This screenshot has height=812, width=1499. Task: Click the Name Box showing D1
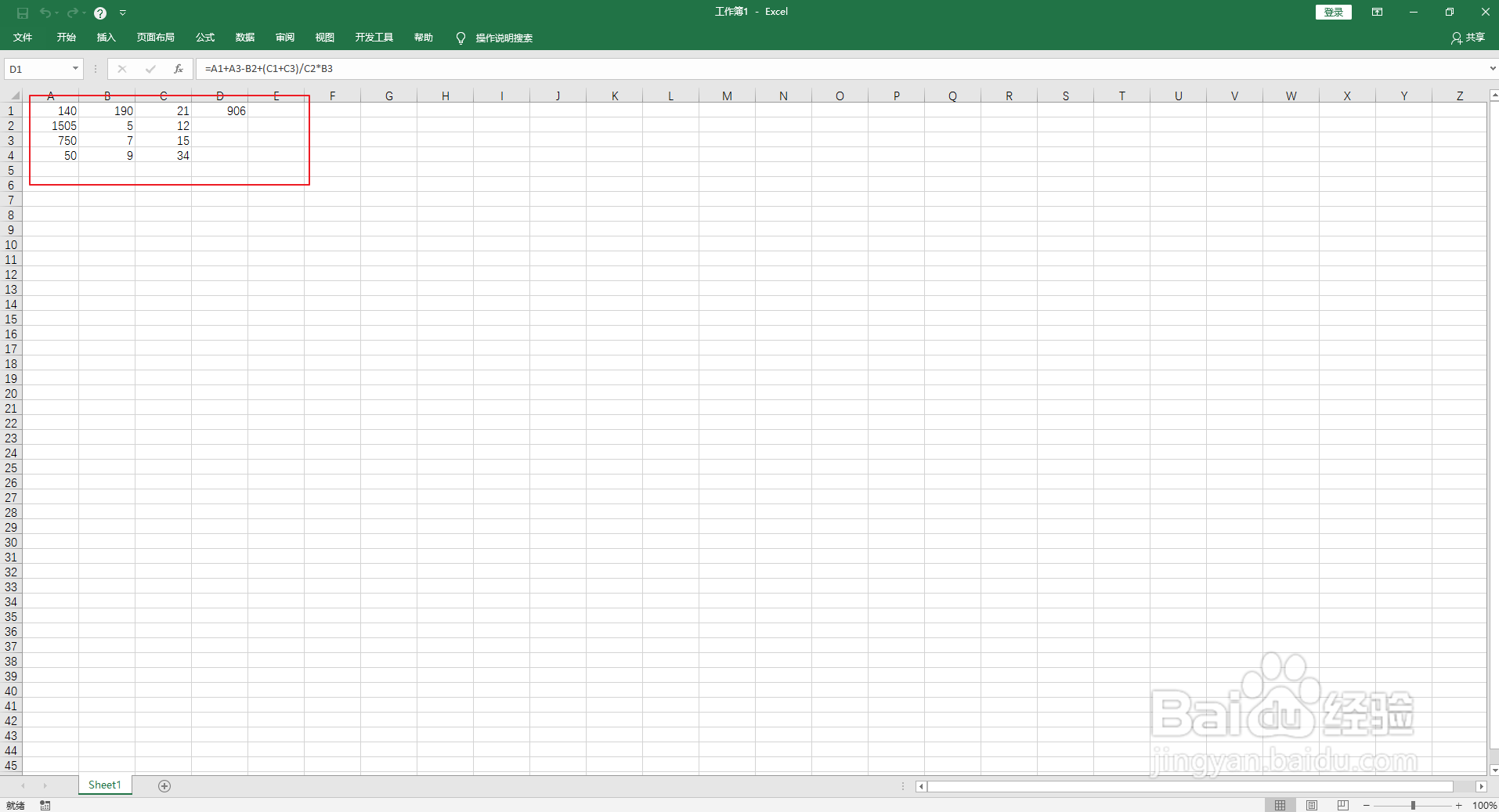(x=37, y=69)
